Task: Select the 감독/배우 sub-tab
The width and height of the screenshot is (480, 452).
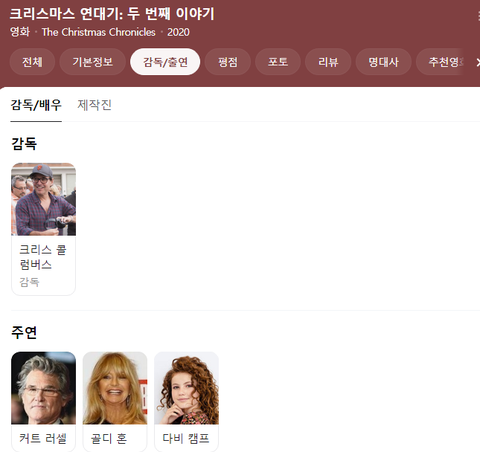Action: (36, 105)
